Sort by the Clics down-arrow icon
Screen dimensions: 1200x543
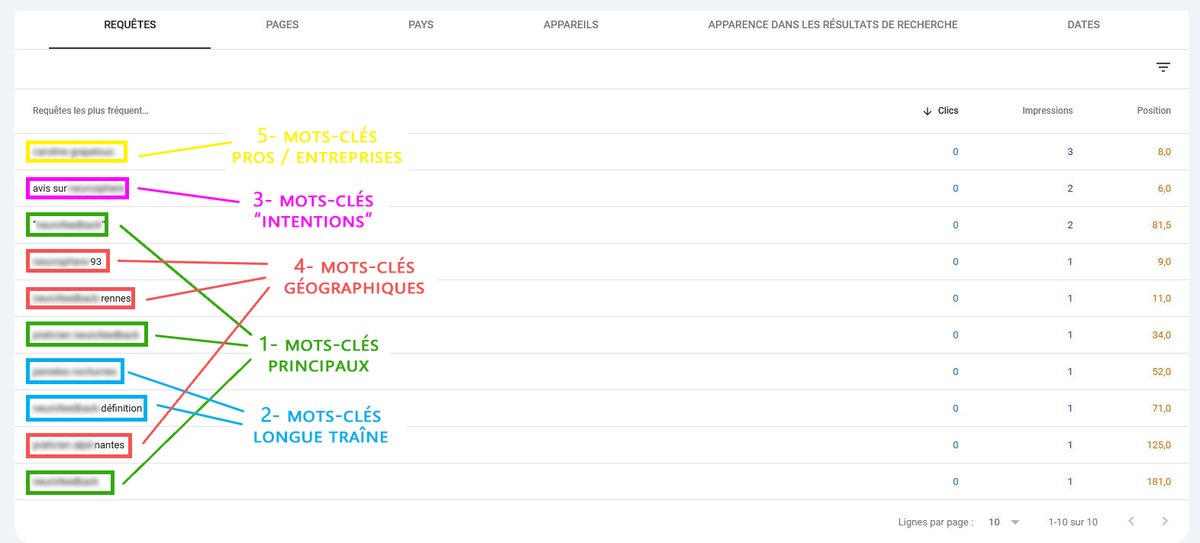927,111
